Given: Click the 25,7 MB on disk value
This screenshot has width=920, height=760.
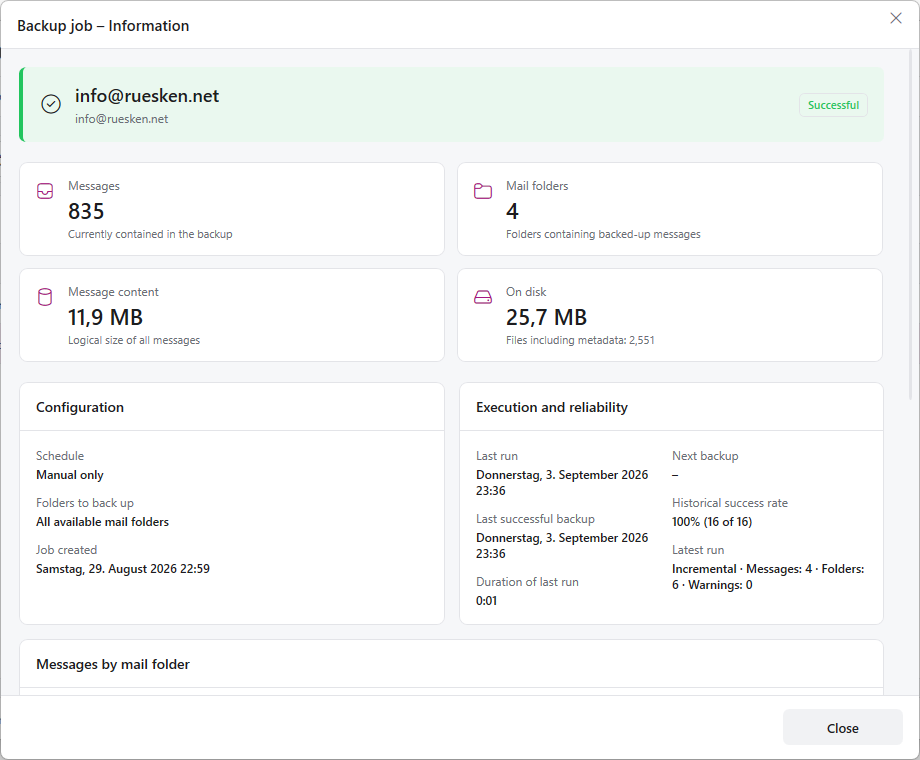Looking at the screenshot, I should point(546,317).
